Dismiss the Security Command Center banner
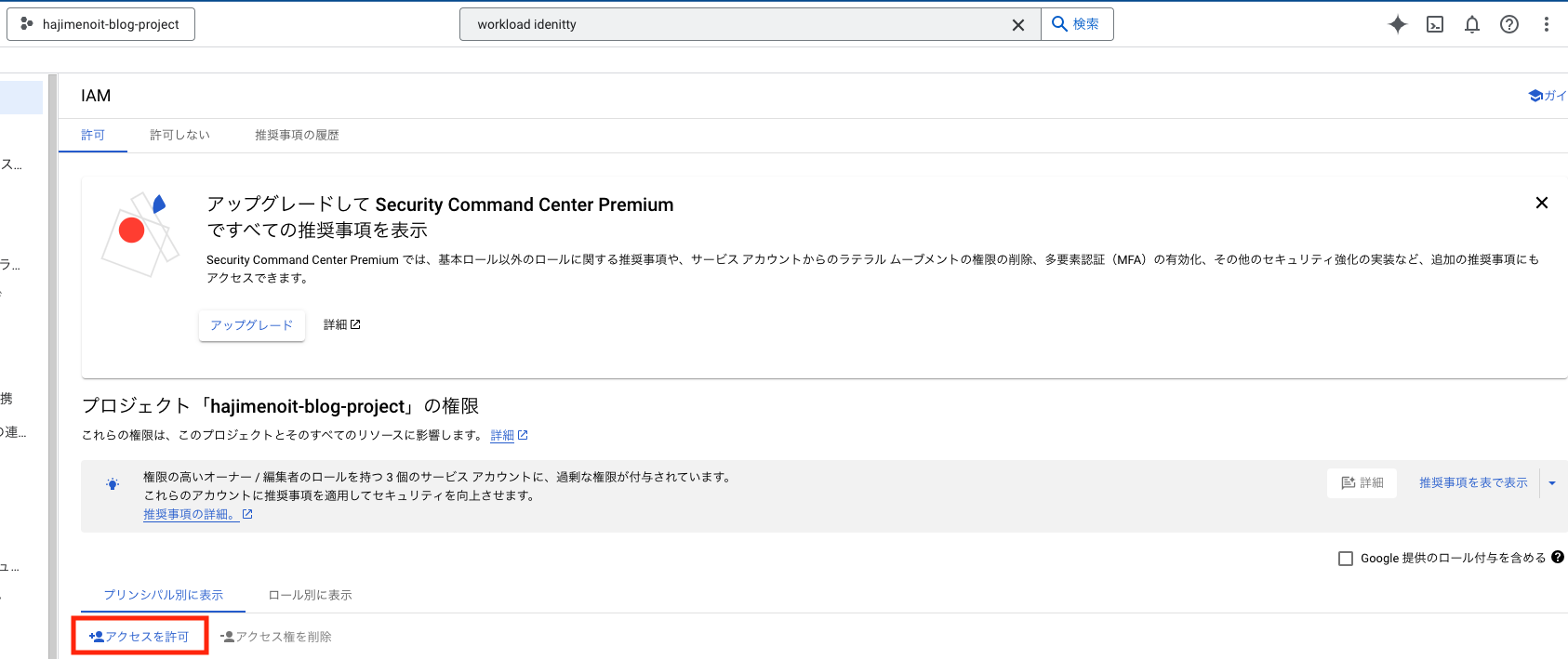 [x=1542, y=203]
